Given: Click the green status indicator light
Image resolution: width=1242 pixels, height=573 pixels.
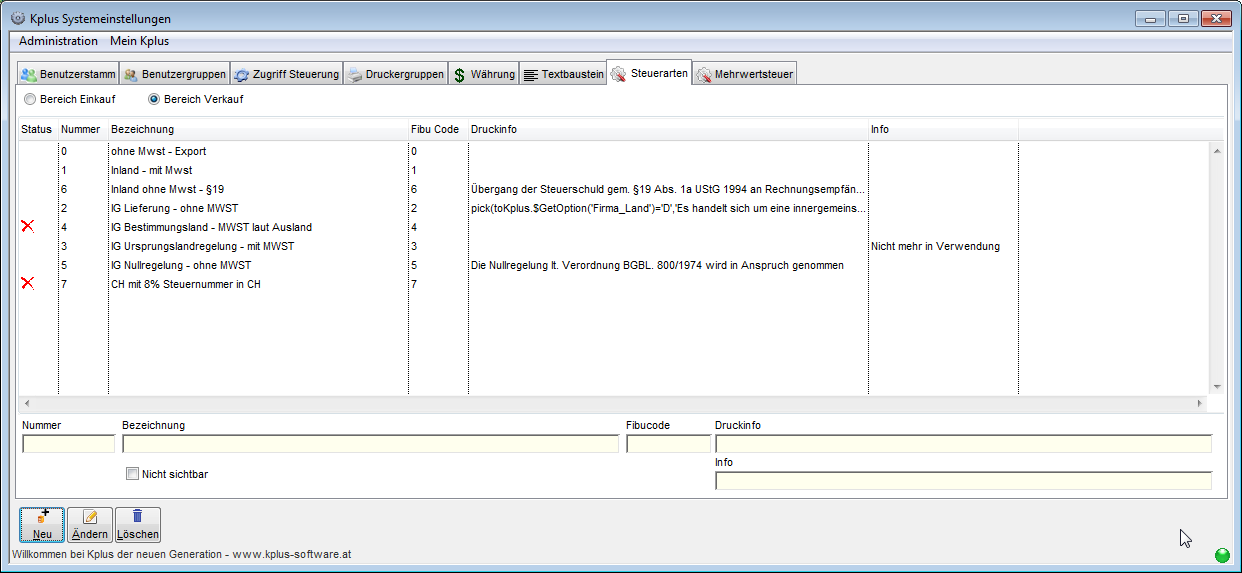Looking at the screenshot, I should 1221,555.
